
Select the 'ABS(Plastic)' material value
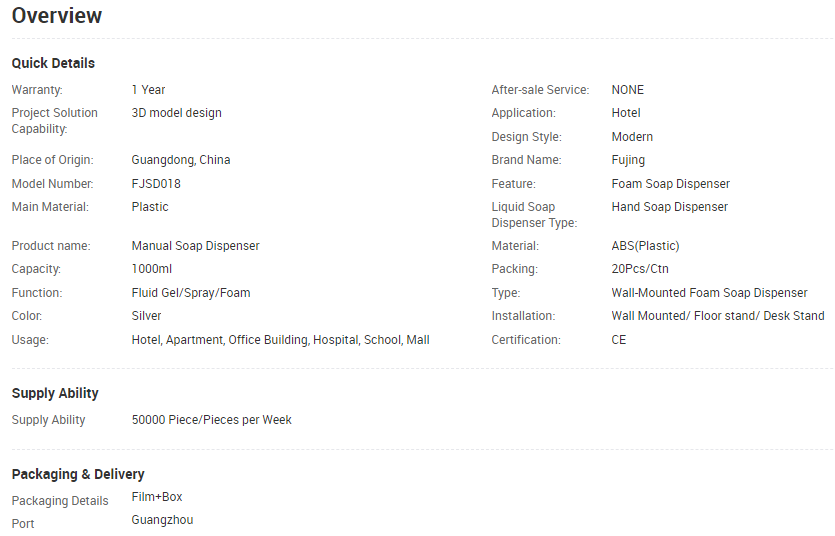[645, 245]
